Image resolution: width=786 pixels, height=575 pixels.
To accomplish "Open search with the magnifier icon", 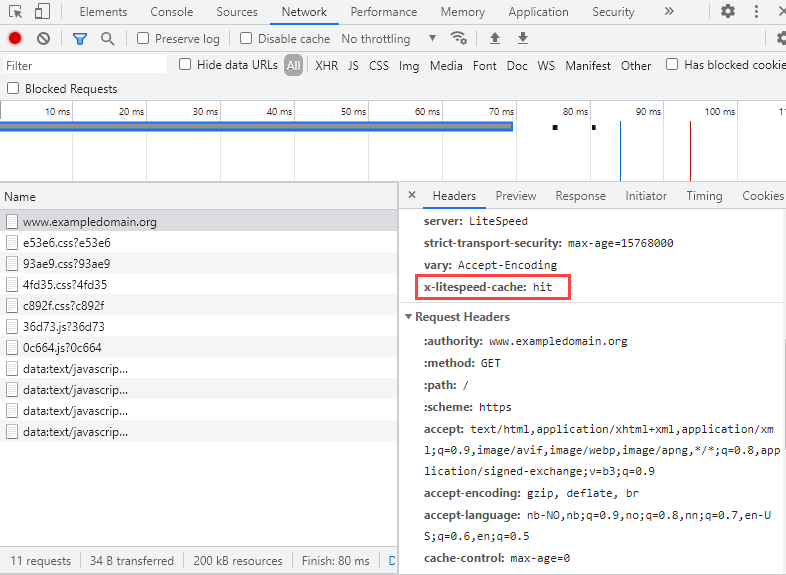I will (107, 39).
